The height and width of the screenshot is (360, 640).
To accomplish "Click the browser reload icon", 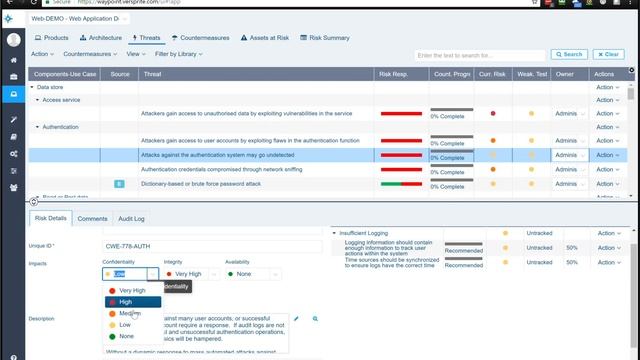I will coord(34,2).
